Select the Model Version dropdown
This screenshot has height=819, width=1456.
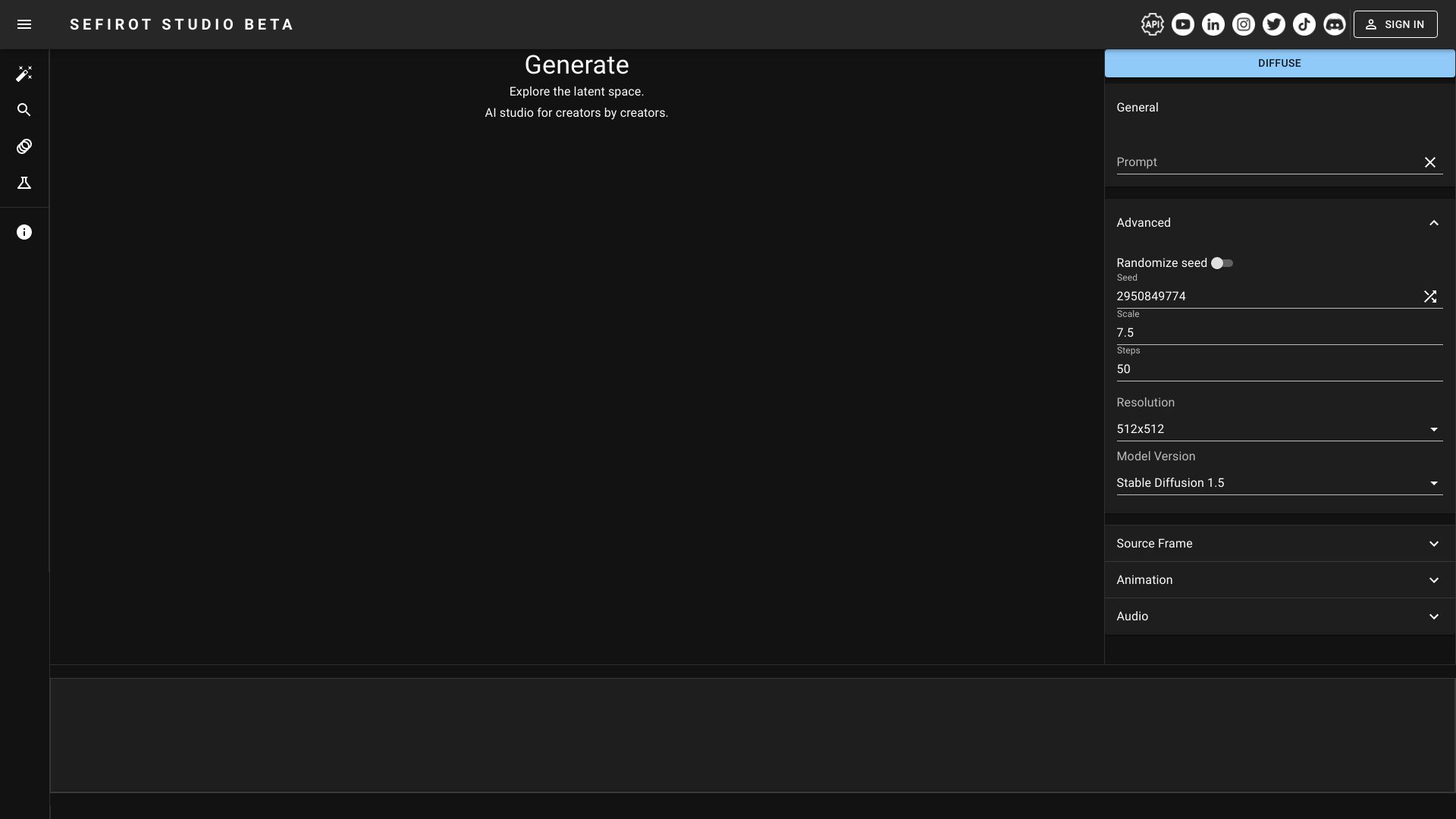[1280, 484]
